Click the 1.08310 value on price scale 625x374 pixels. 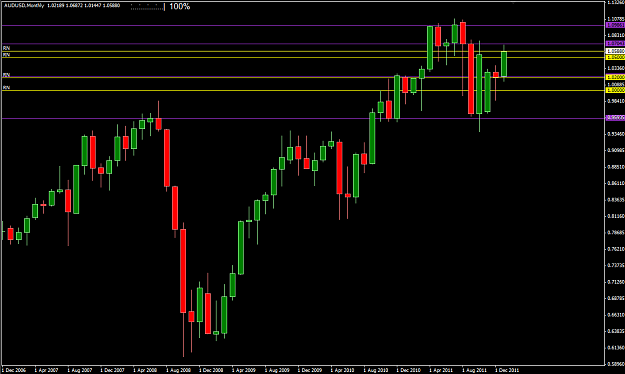[x=615, y=35]
